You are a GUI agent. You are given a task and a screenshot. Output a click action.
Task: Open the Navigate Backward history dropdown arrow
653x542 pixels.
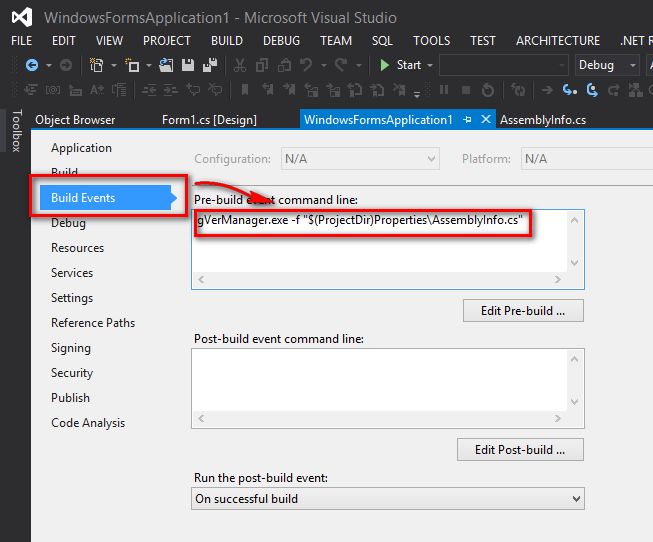(x=49, y=65)
